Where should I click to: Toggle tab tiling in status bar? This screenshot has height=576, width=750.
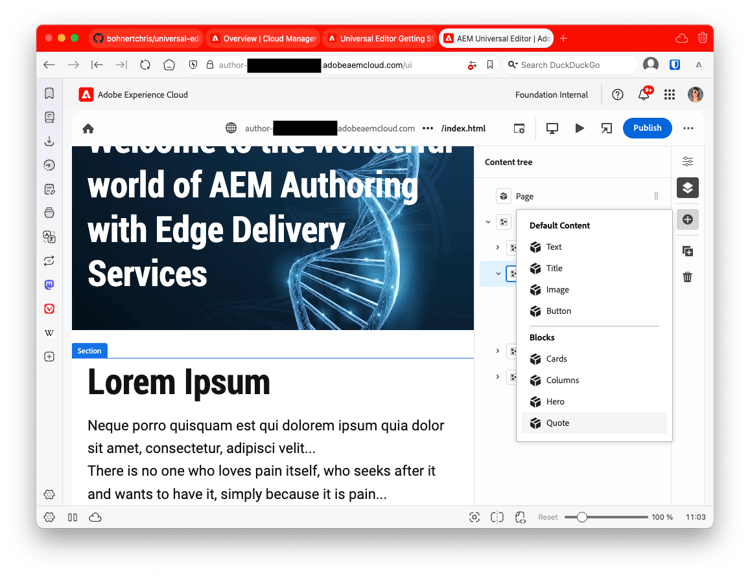(497, 517)
